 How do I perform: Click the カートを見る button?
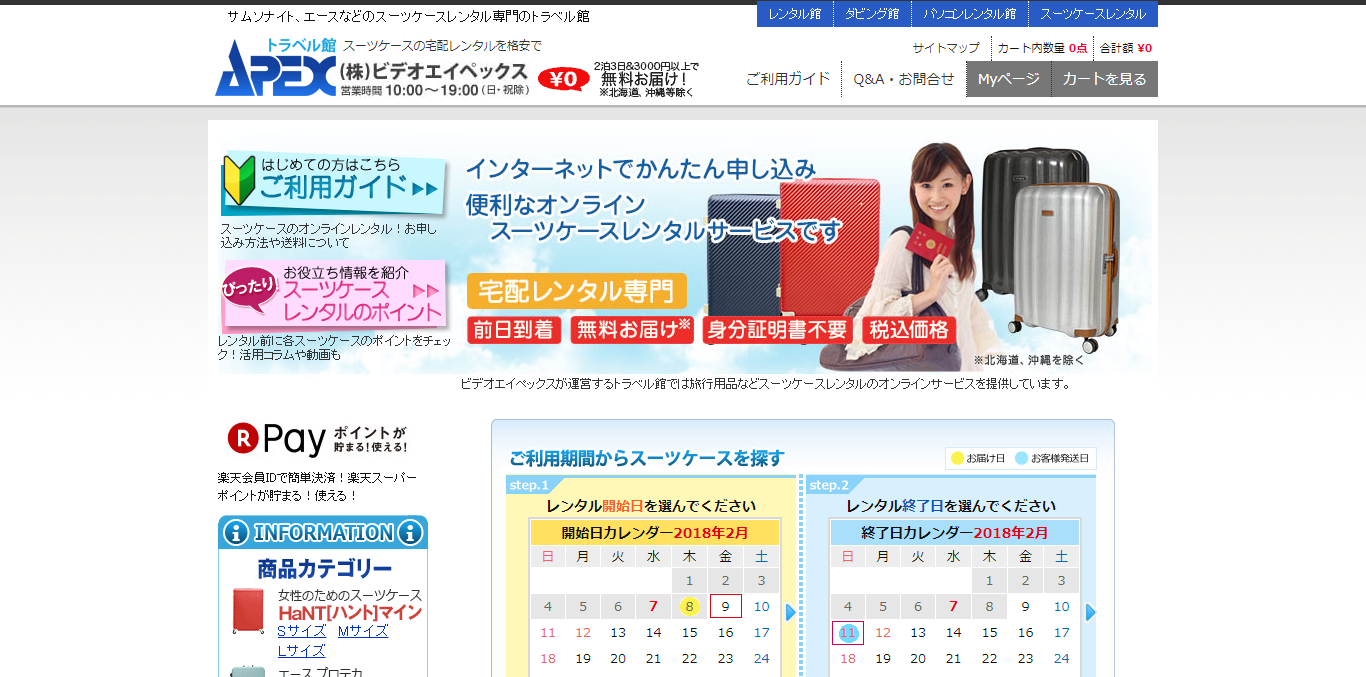tap(1105, 79)
